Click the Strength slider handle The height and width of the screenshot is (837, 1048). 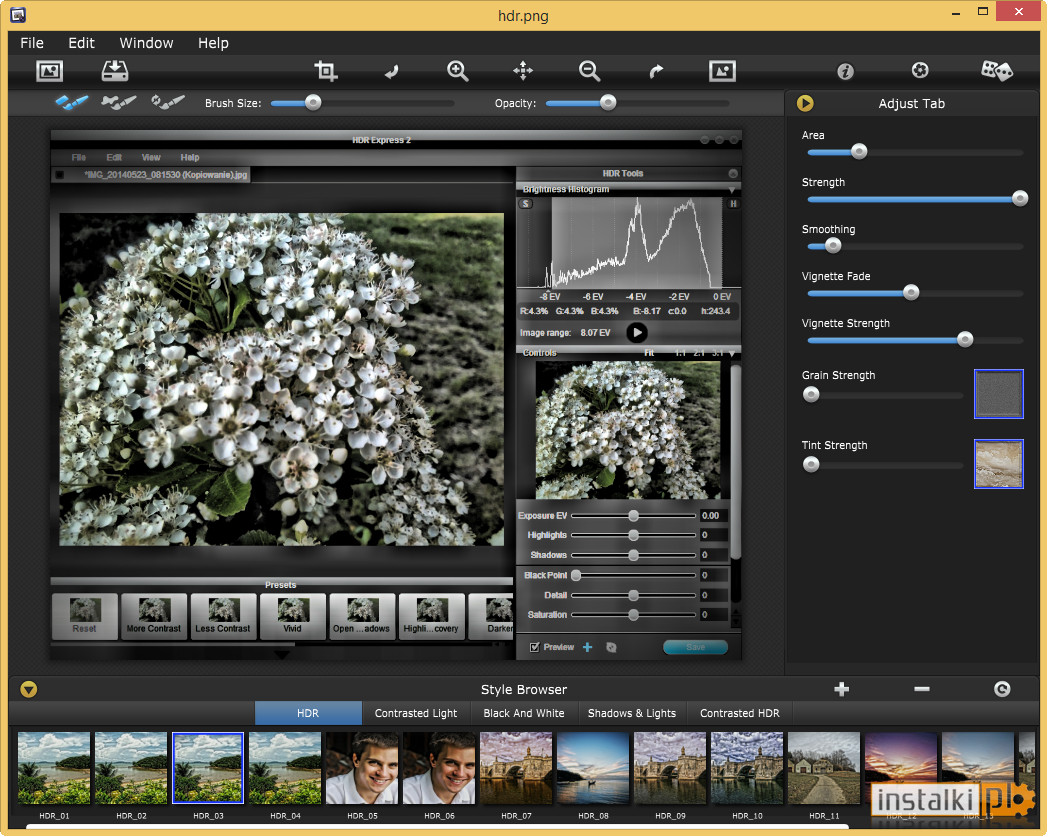[1019, 199]
